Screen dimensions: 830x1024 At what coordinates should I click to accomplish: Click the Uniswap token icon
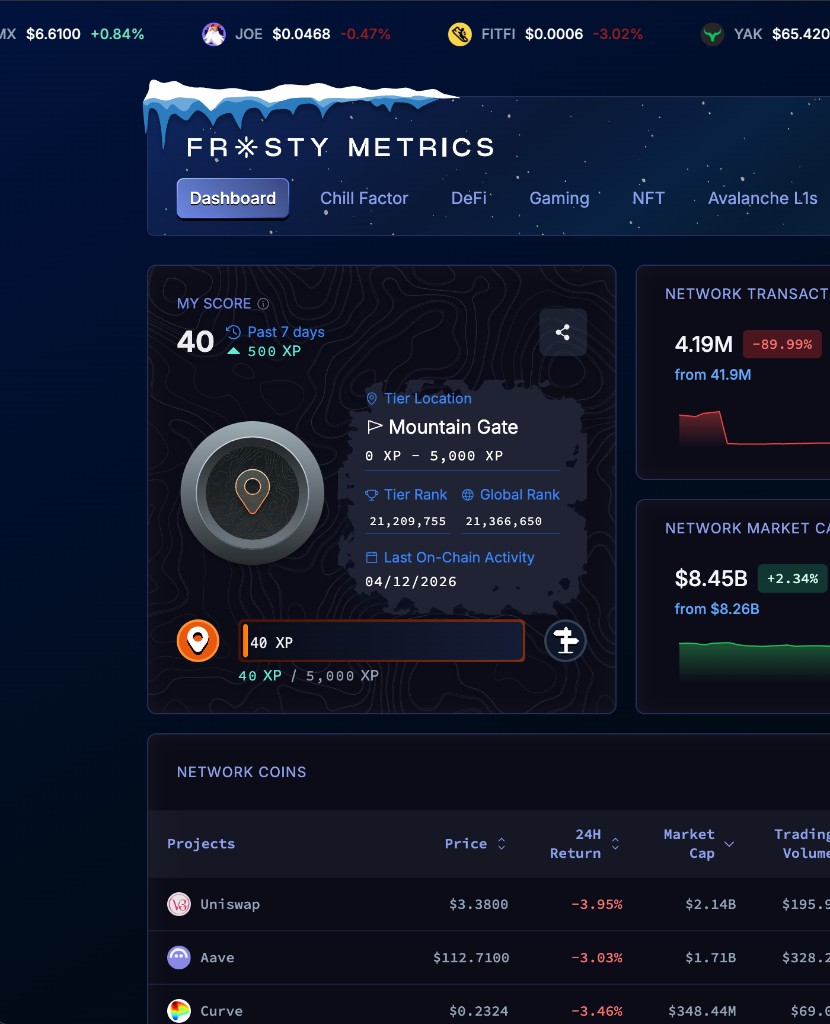click(x=178, y=903)
